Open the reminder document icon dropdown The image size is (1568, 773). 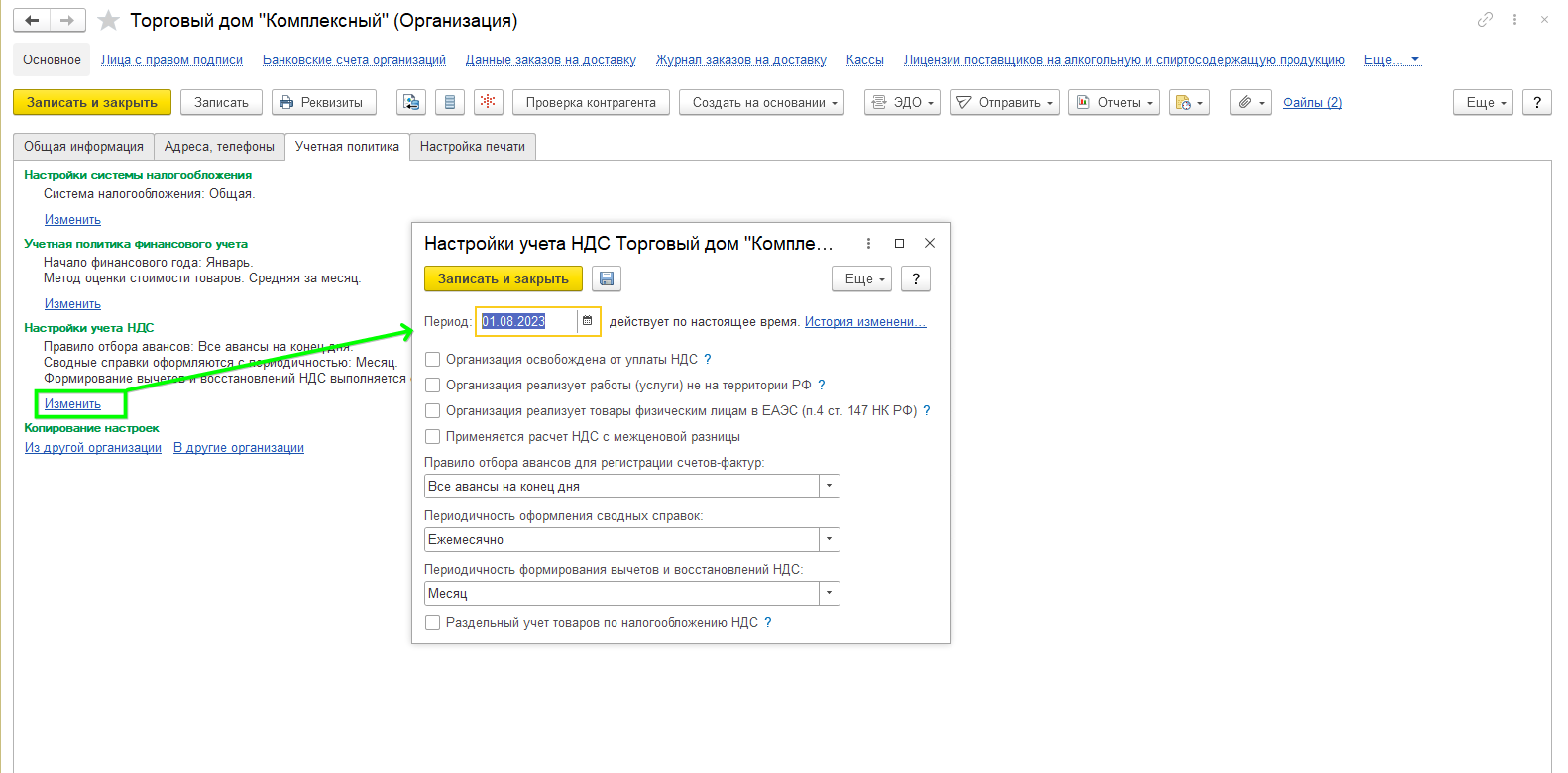coord(1189,102)
